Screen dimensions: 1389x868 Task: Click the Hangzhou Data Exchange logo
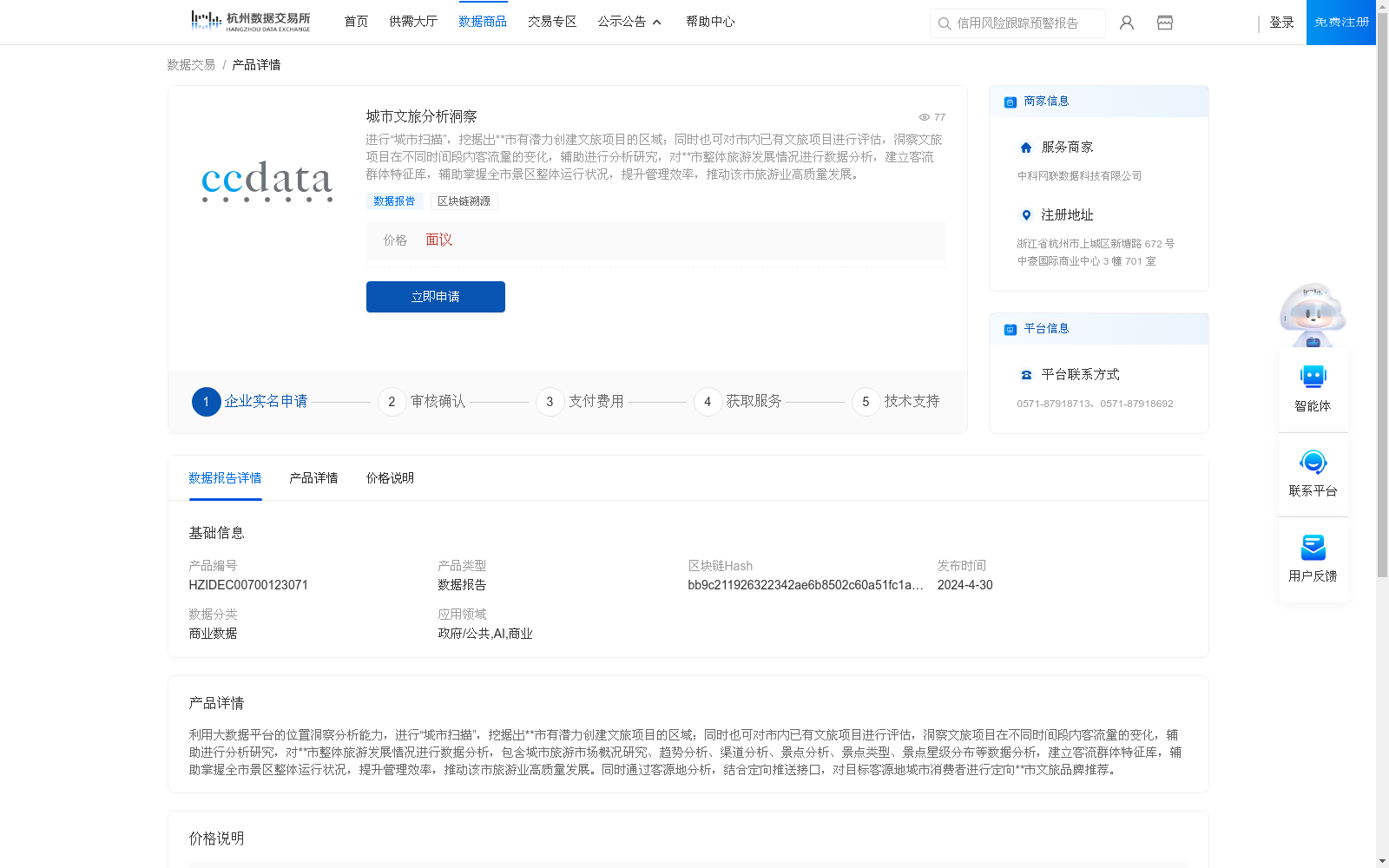click(250, 22)
